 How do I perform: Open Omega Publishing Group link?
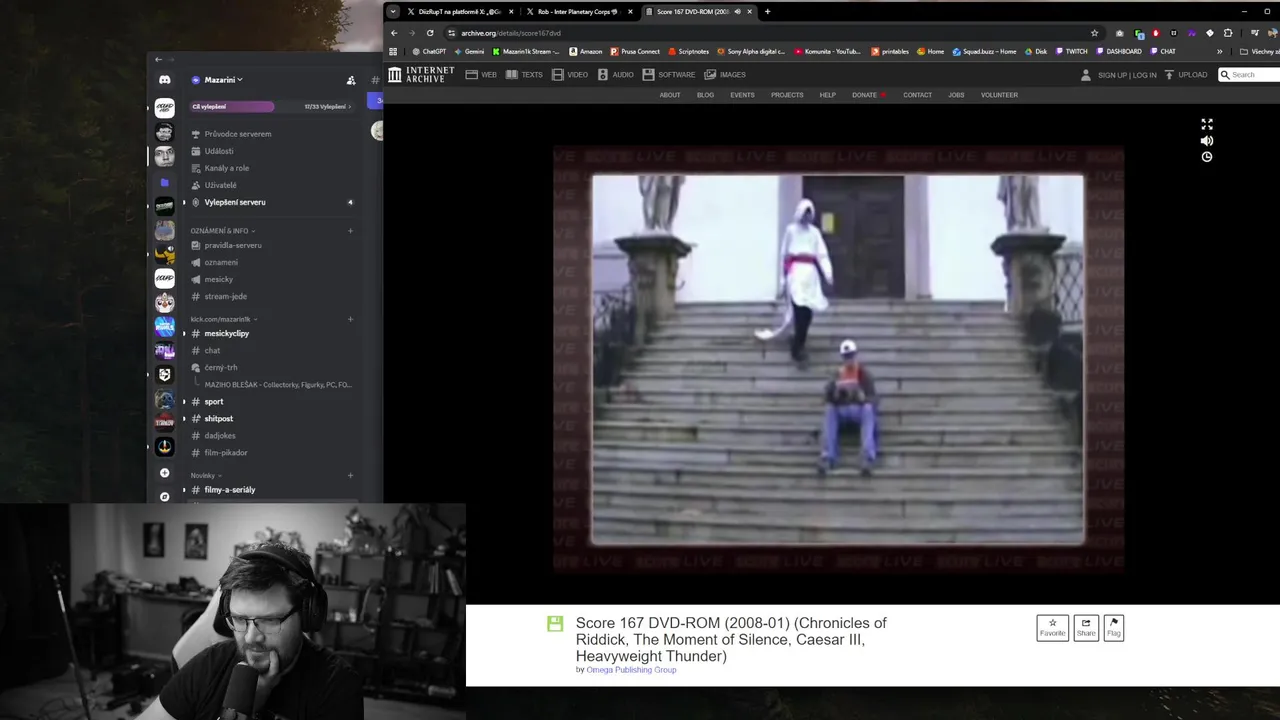pos(631,670)
